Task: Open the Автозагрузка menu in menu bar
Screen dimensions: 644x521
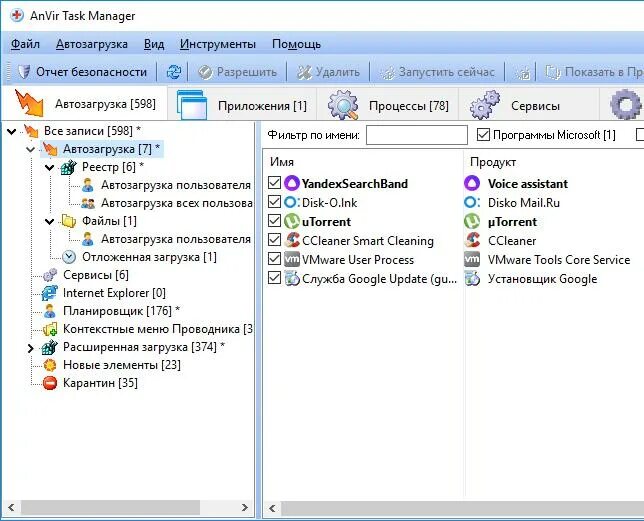Action: 92,44
